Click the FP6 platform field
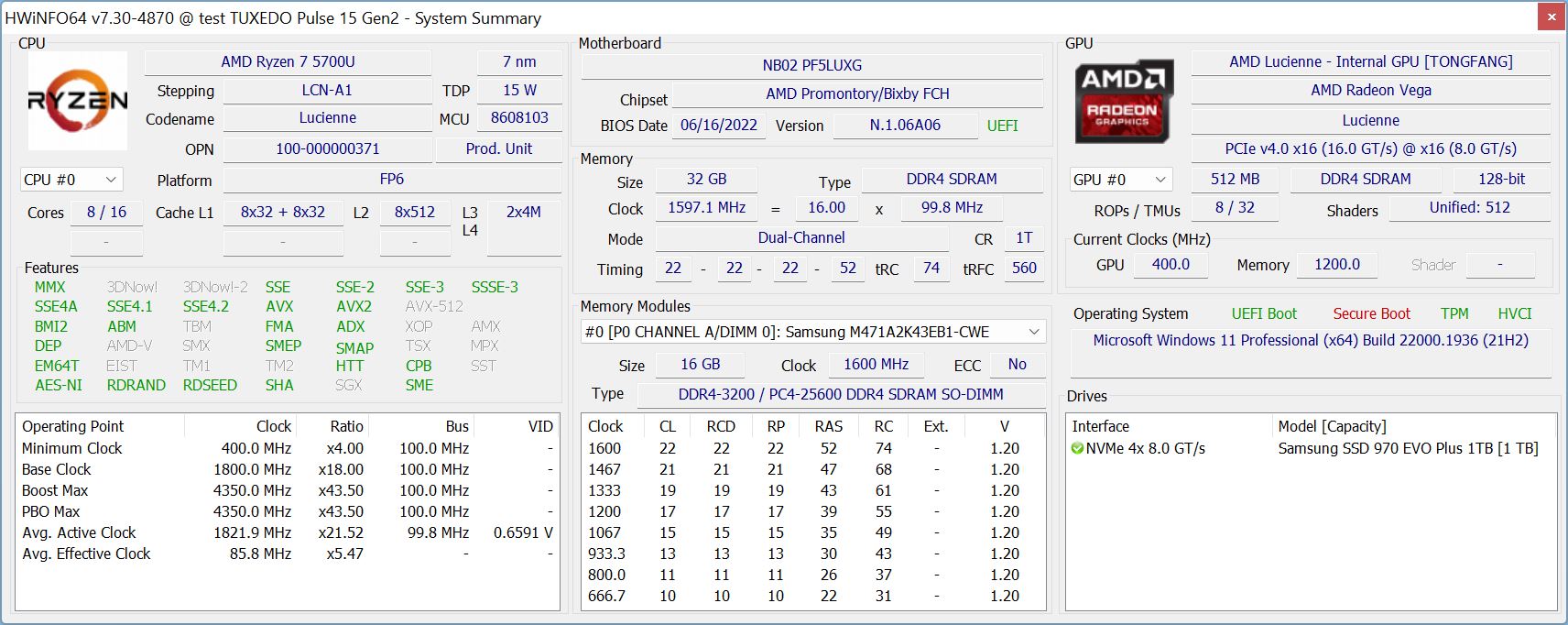This screenshot has width=1568, height=625. [392, 180]
